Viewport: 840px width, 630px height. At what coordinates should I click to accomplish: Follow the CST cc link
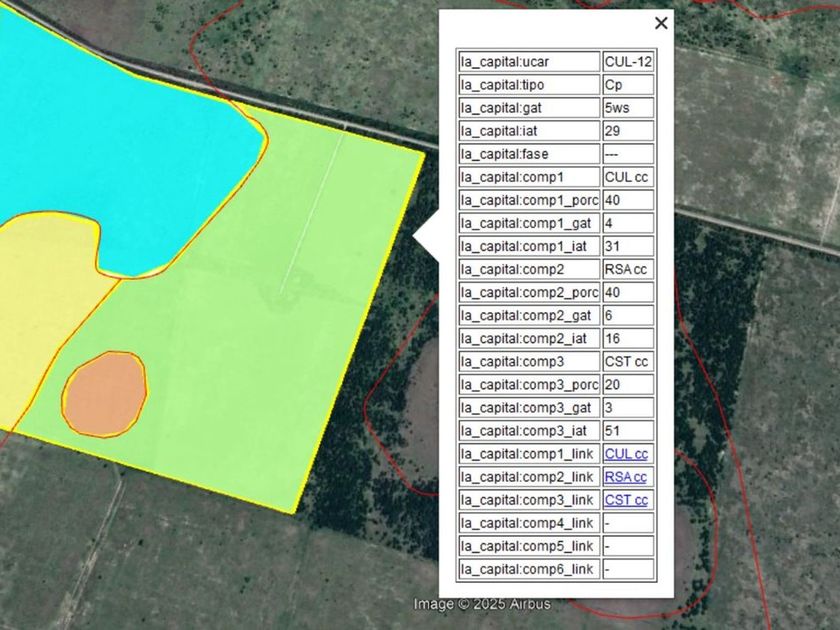click(626, 500)
